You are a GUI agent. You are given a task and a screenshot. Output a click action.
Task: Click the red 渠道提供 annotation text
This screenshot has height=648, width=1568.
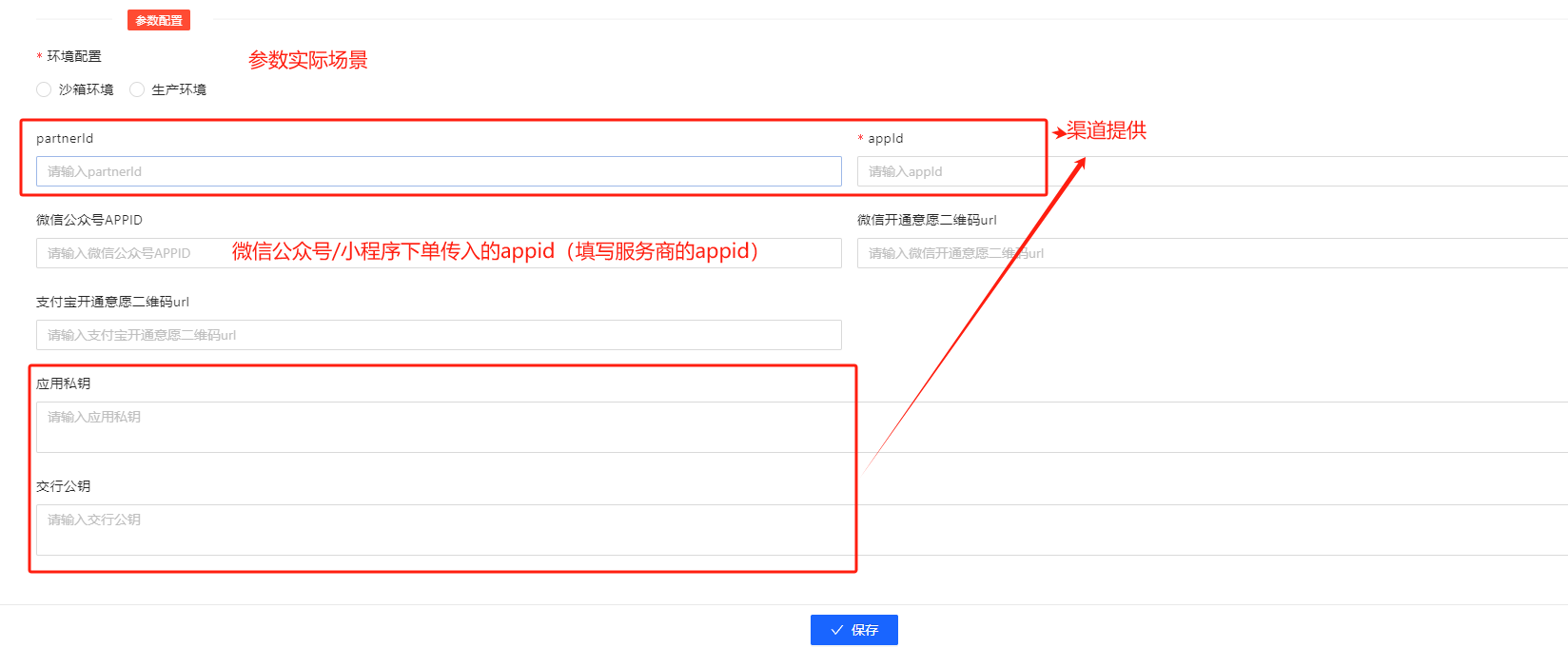click(x=1106, y=130)
